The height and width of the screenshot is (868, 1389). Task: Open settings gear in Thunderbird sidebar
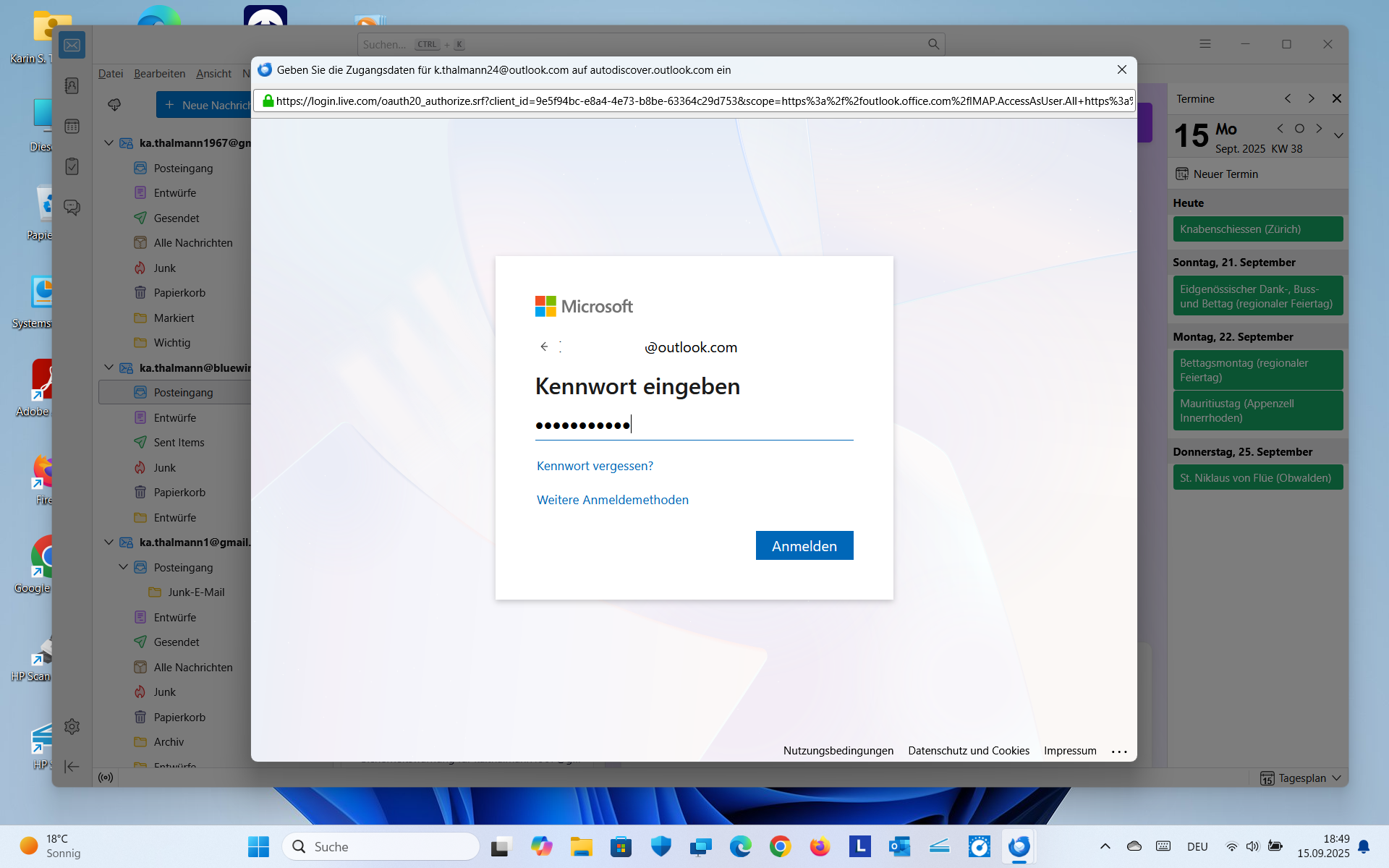click(x=72, y=726)
